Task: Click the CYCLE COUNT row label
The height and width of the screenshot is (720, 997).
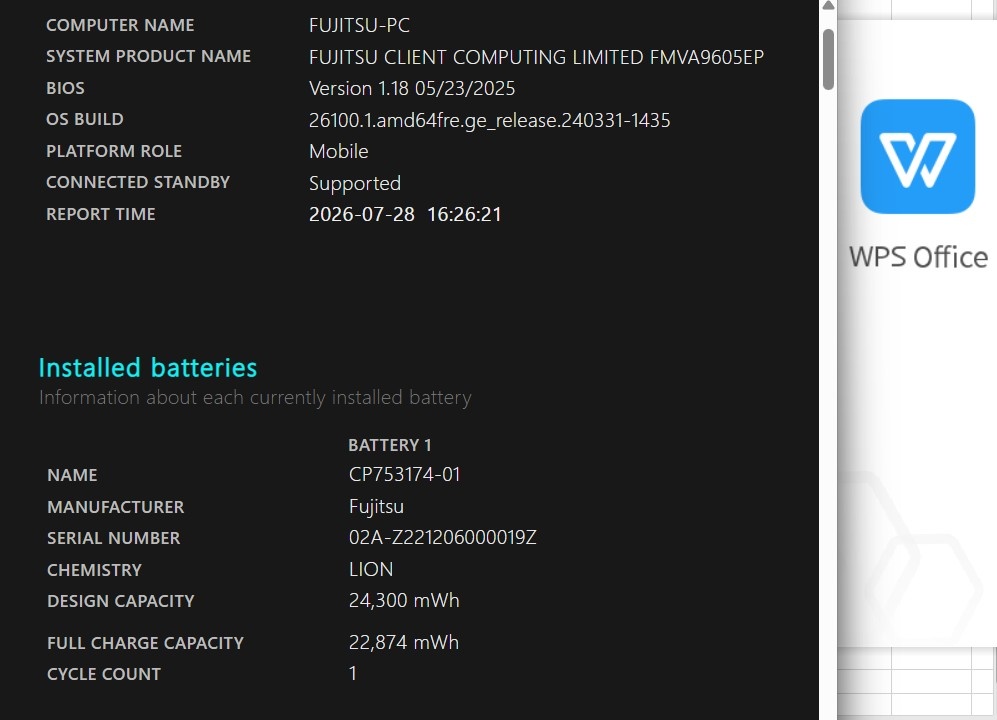Action: [x=104, y=674]
